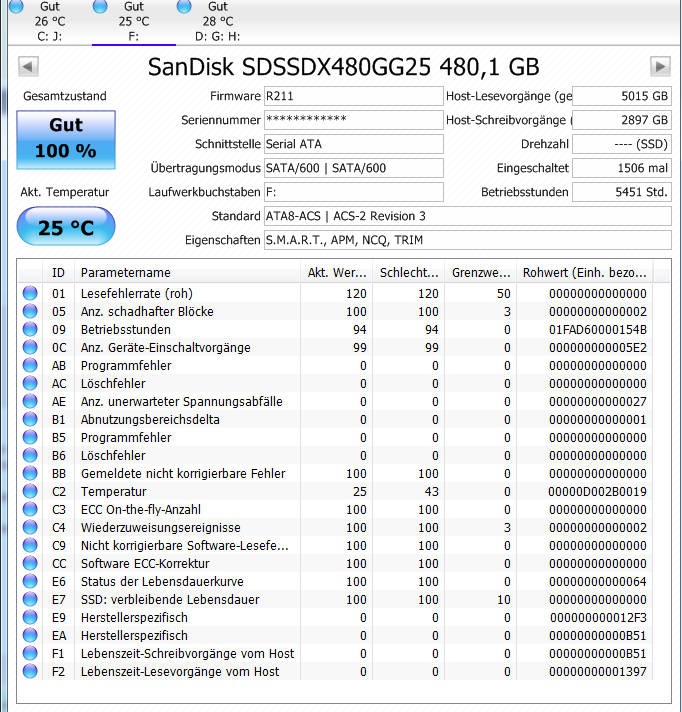Click status icon of EA Herstellerspezifisch row

[x=30, y=636]
